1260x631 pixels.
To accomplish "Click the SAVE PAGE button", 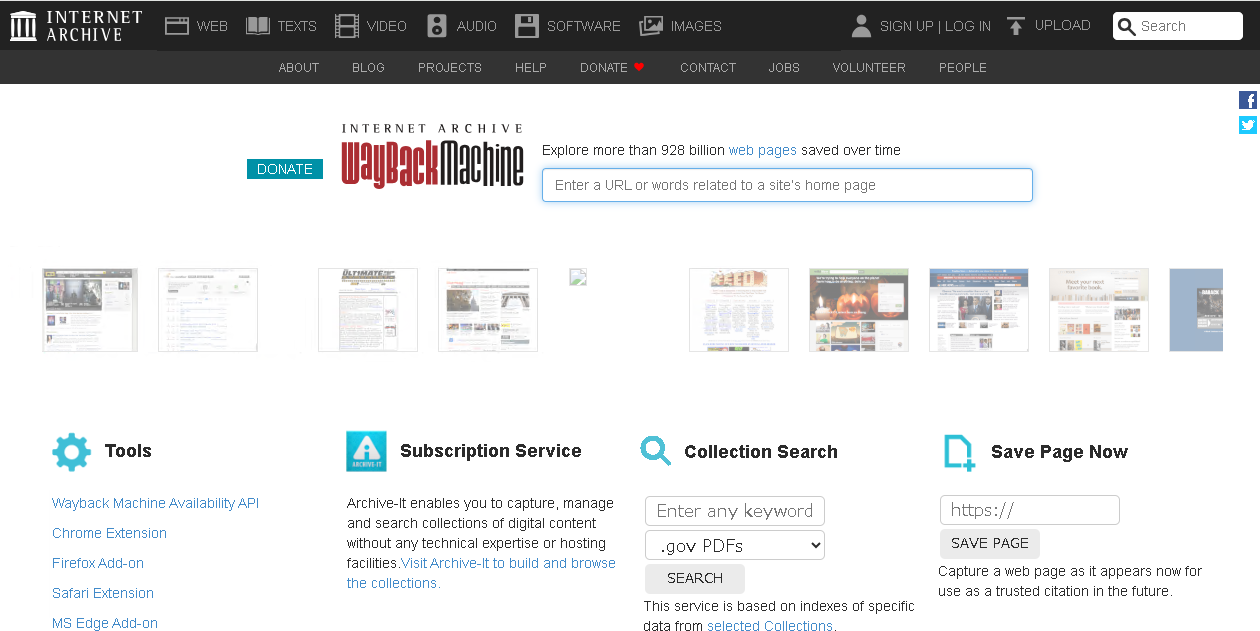I will [x=990, y=543].
